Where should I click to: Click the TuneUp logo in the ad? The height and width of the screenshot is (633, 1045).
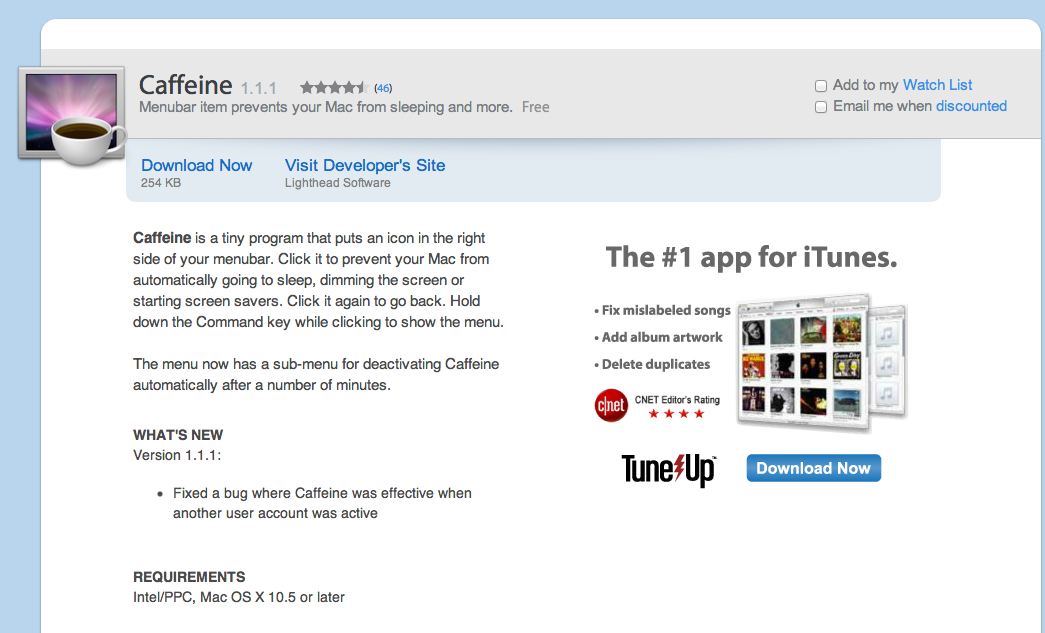[x=668, y=470]
